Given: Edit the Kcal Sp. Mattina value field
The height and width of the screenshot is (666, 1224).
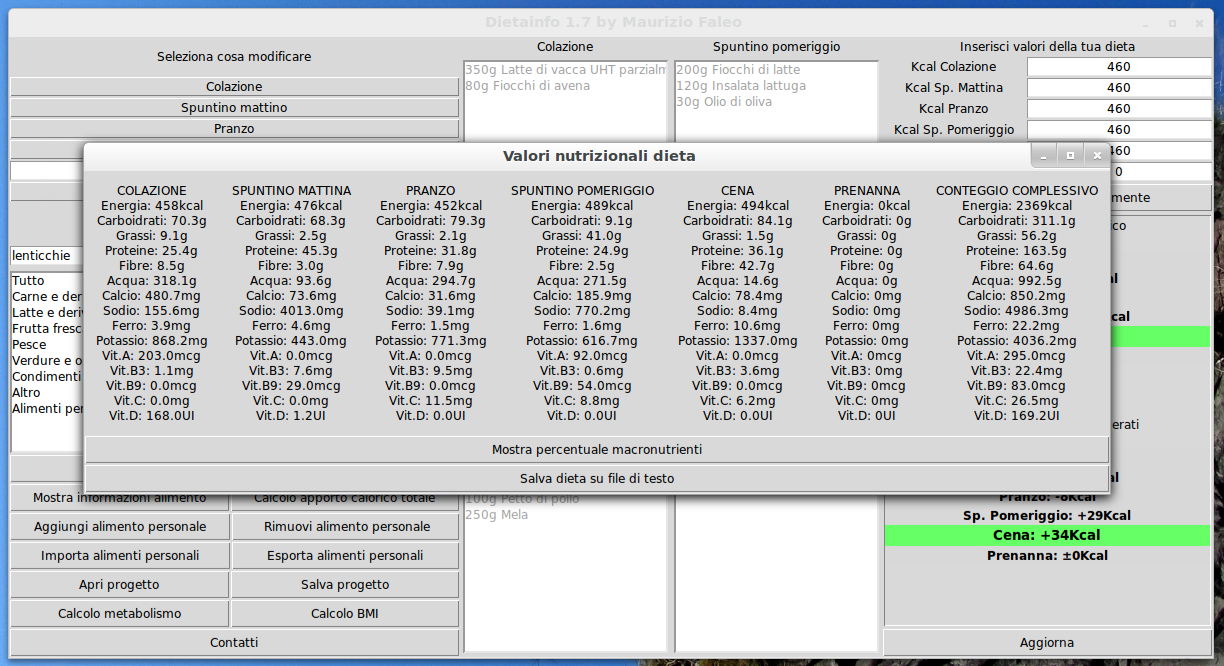Looking at the screenshot, I should pos(1118,88).
